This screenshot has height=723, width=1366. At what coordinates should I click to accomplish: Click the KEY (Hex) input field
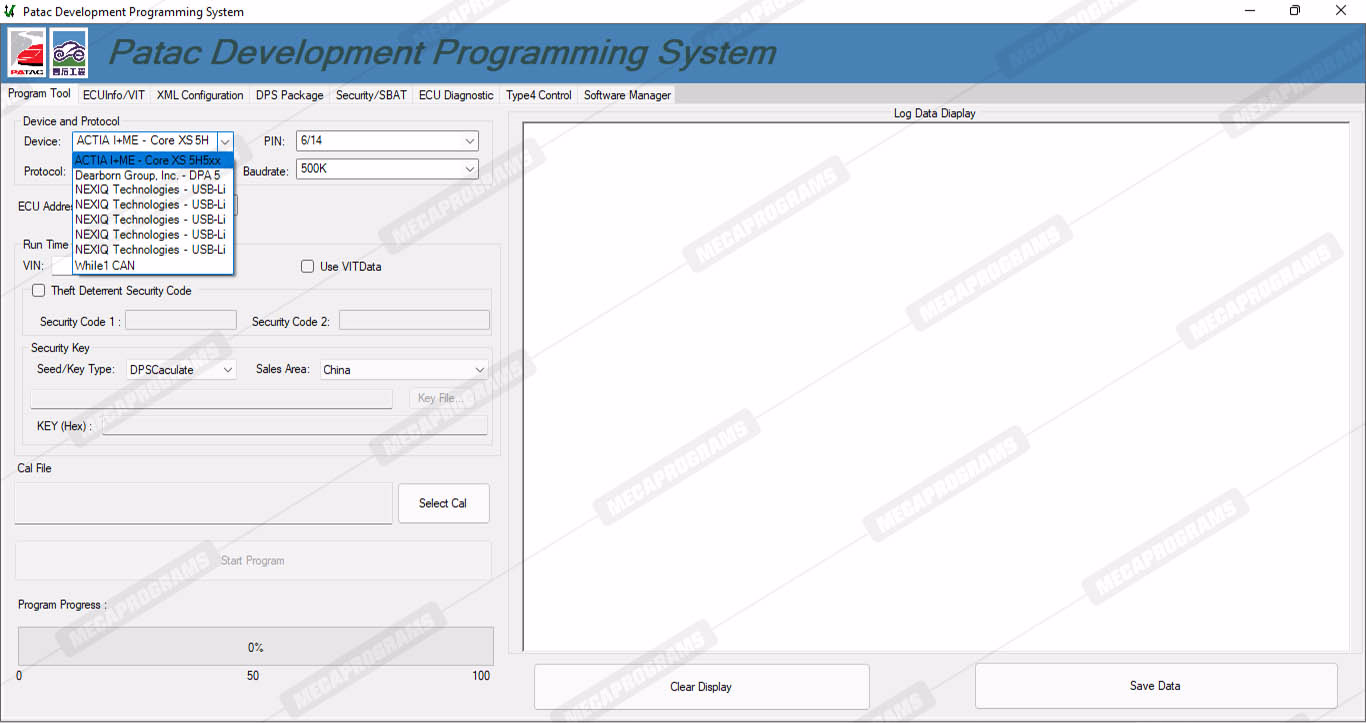click(x=295, y=426)
